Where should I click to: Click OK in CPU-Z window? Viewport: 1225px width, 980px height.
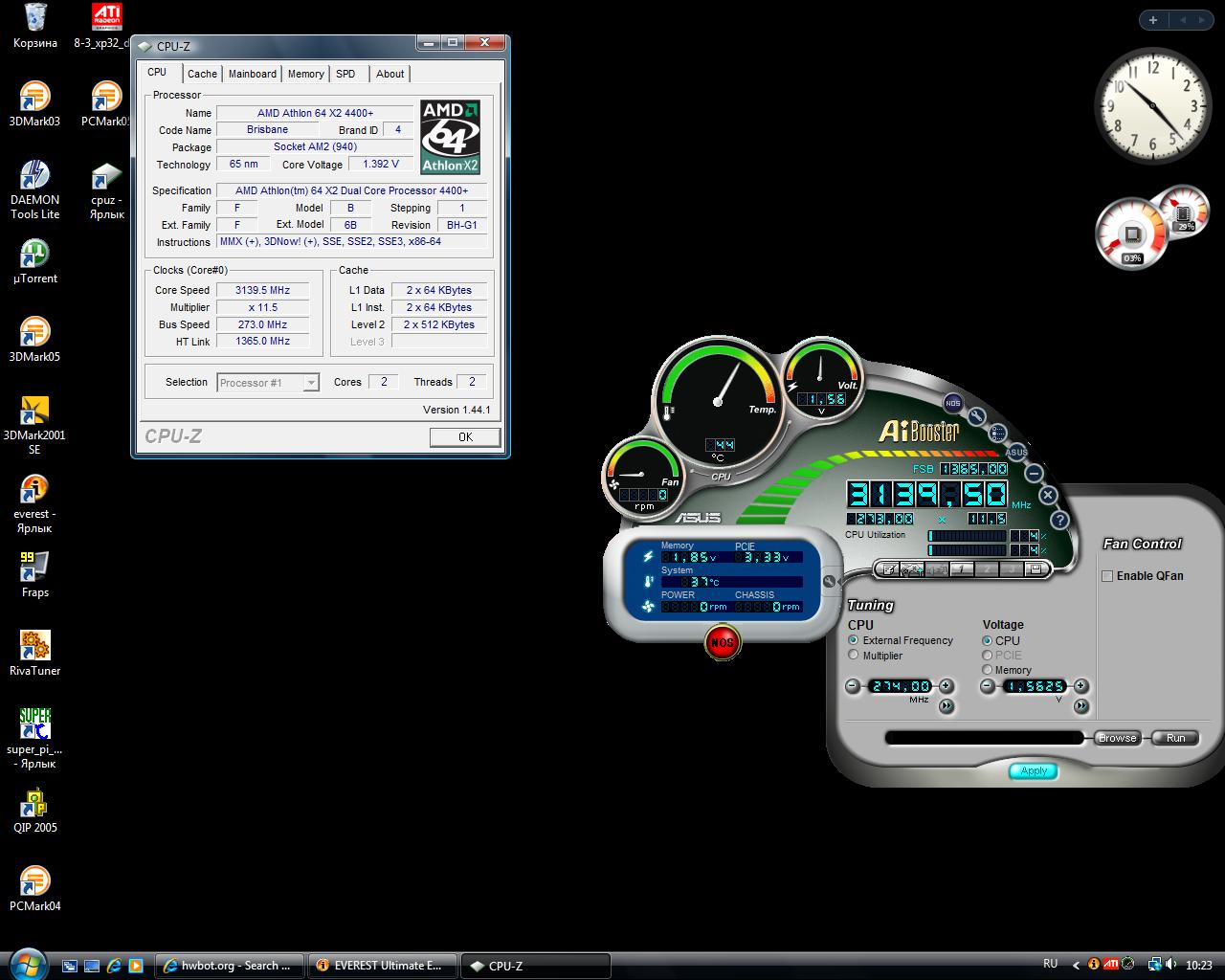click(x=465, y=436)
